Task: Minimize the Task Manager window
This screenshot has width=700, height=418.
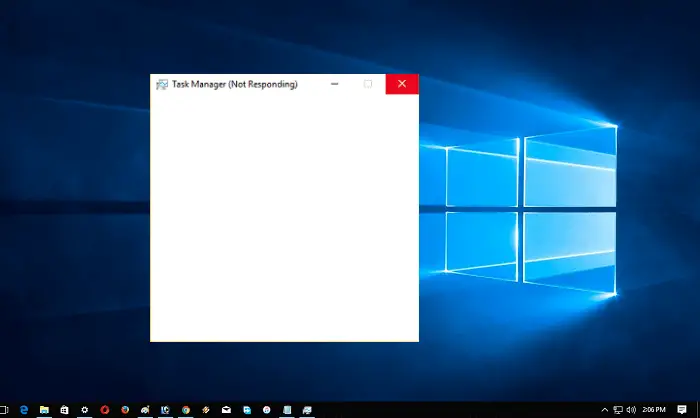Action: click(334, 84)
